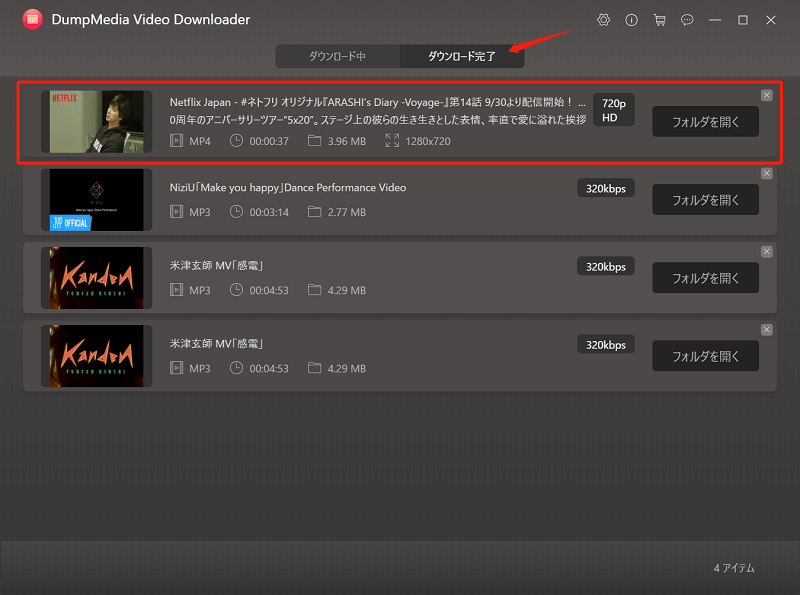Click the clock icon beside 00:00:37
This screenshot has height=595, width=800.
click(x=236, y=140)
